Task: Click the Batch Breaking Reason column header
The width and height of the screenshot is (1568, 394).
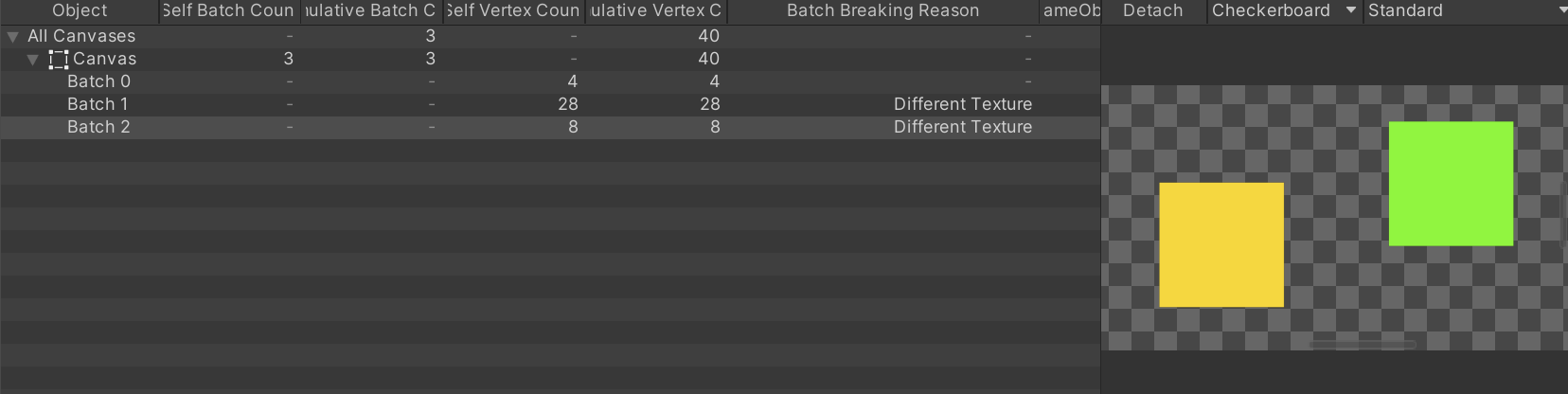Action: coord(882,11)
